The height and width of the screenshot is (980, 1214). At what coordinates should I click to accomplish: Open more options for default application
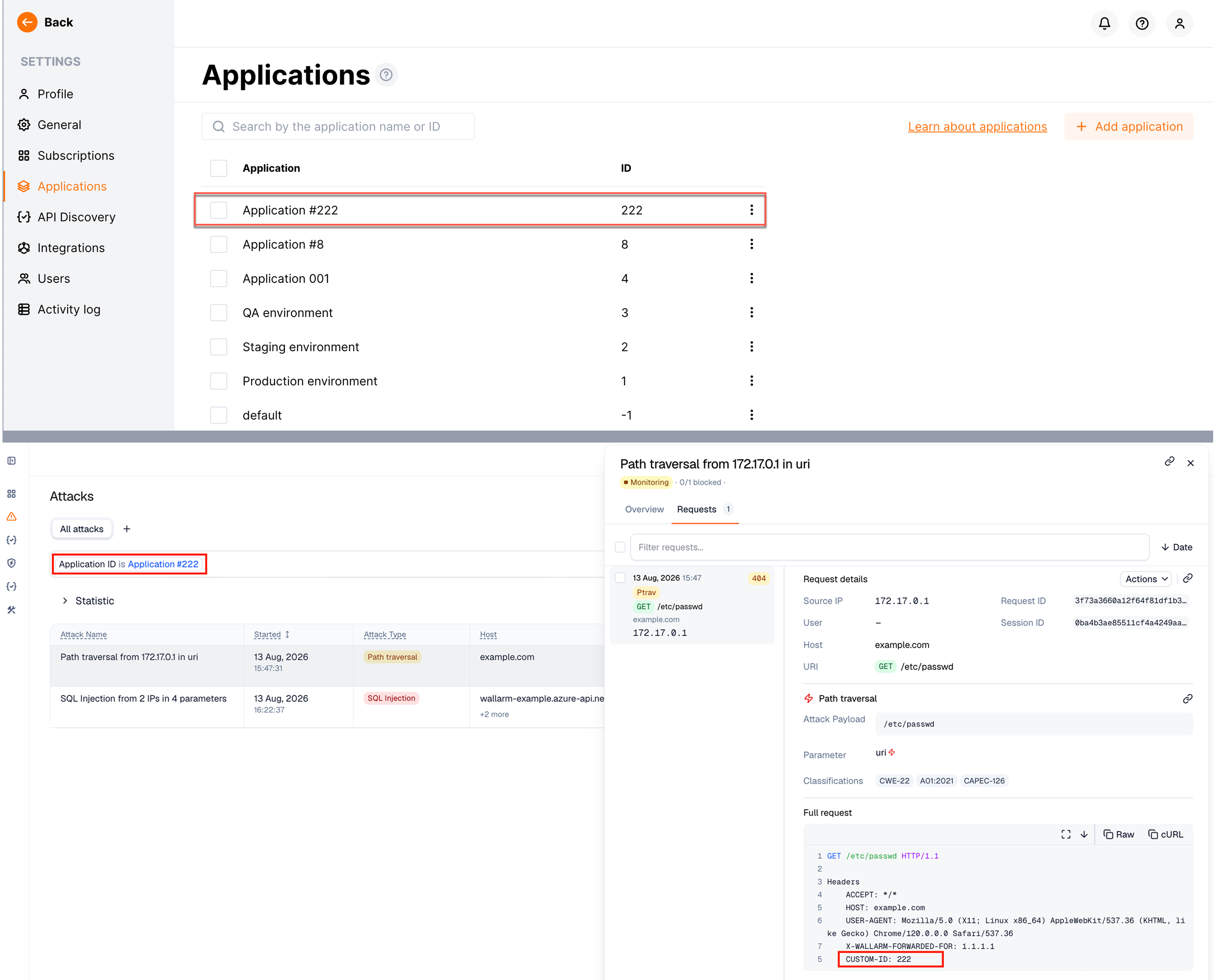(751, 415)
